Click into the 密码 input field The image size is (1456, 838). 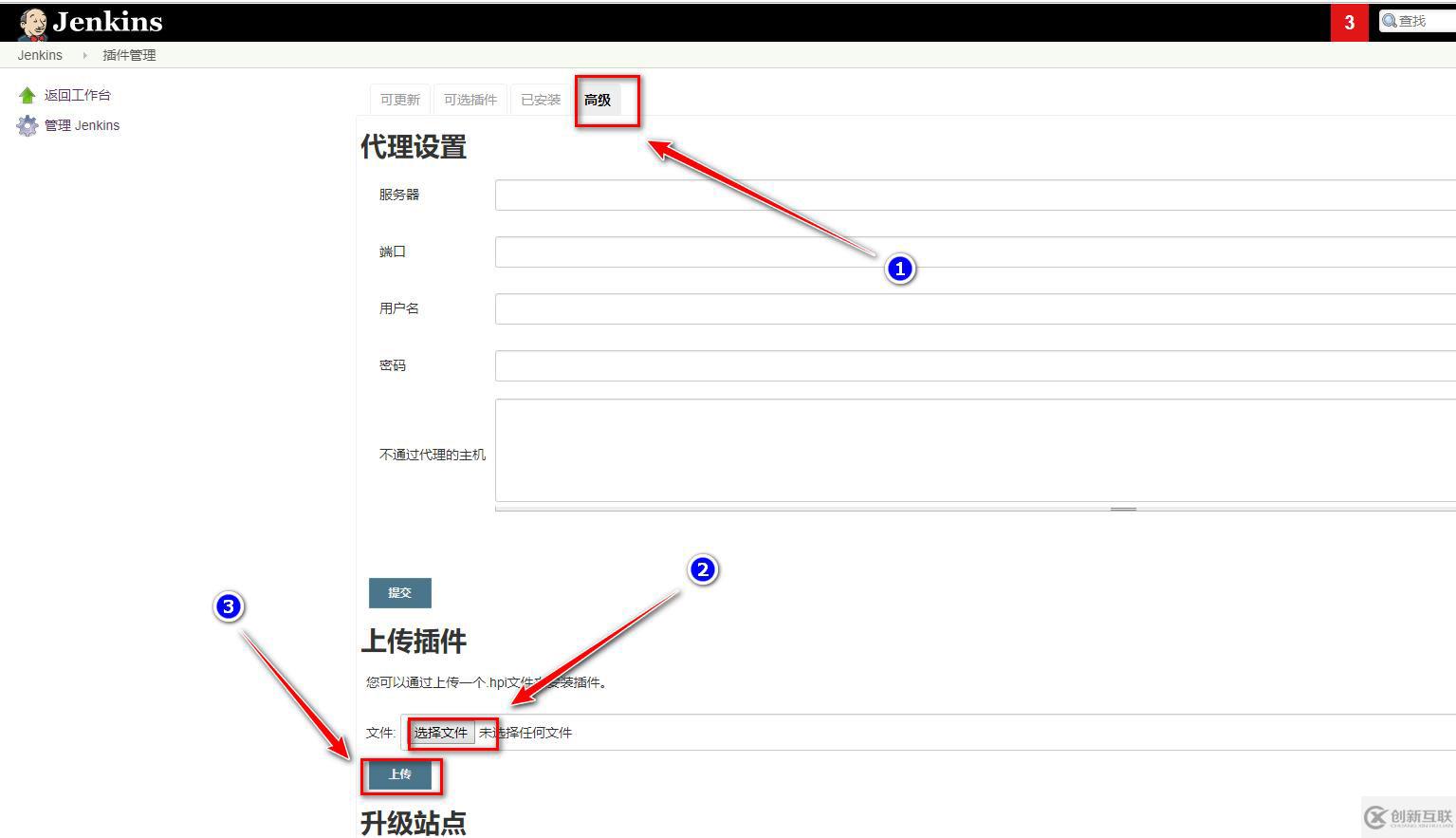pyautogui.click(x=975, y=365)
